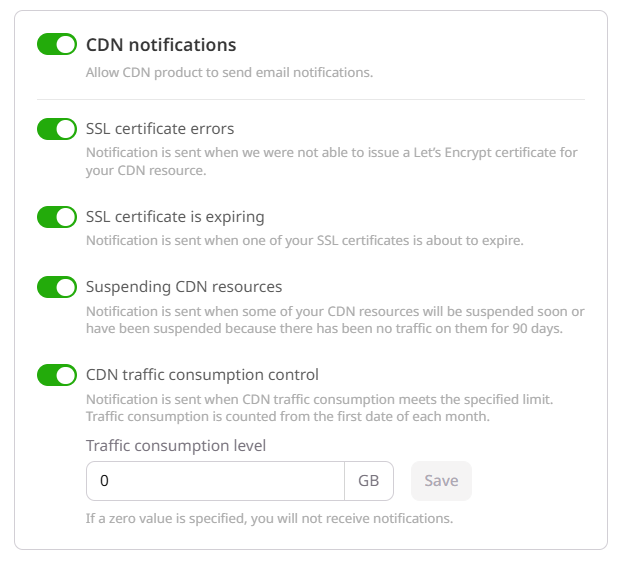Click the Traffic consumption level field label
621x561 pixels.
click(176, 446)
